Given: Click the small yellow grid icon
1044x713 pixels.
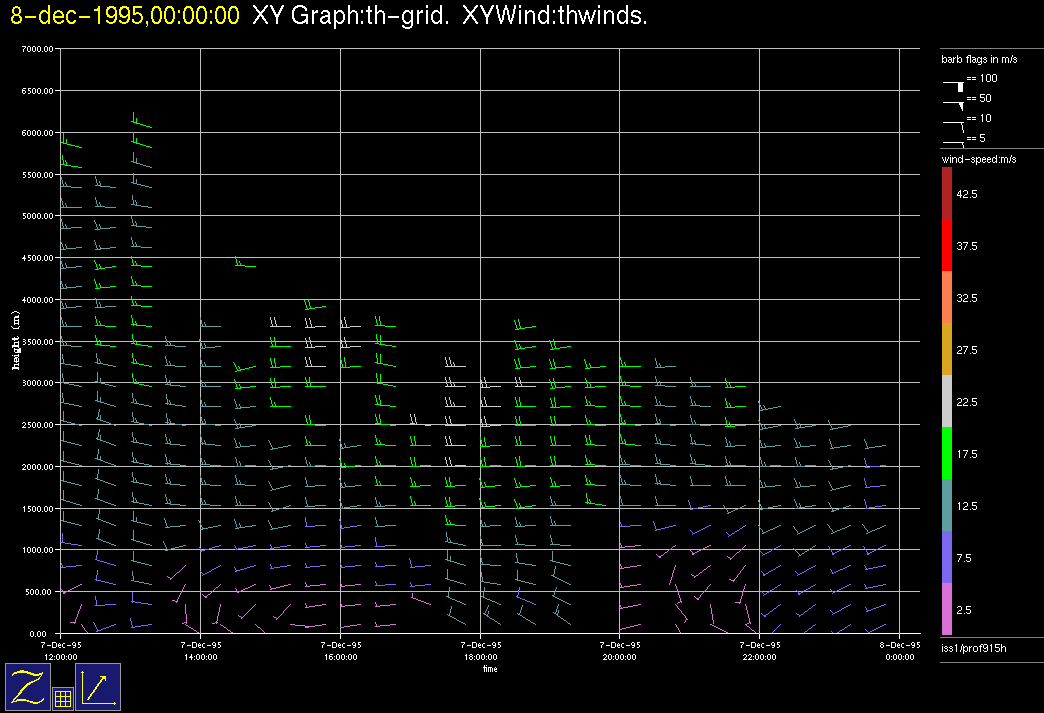Looking at the screenshot, I should 62,699.
